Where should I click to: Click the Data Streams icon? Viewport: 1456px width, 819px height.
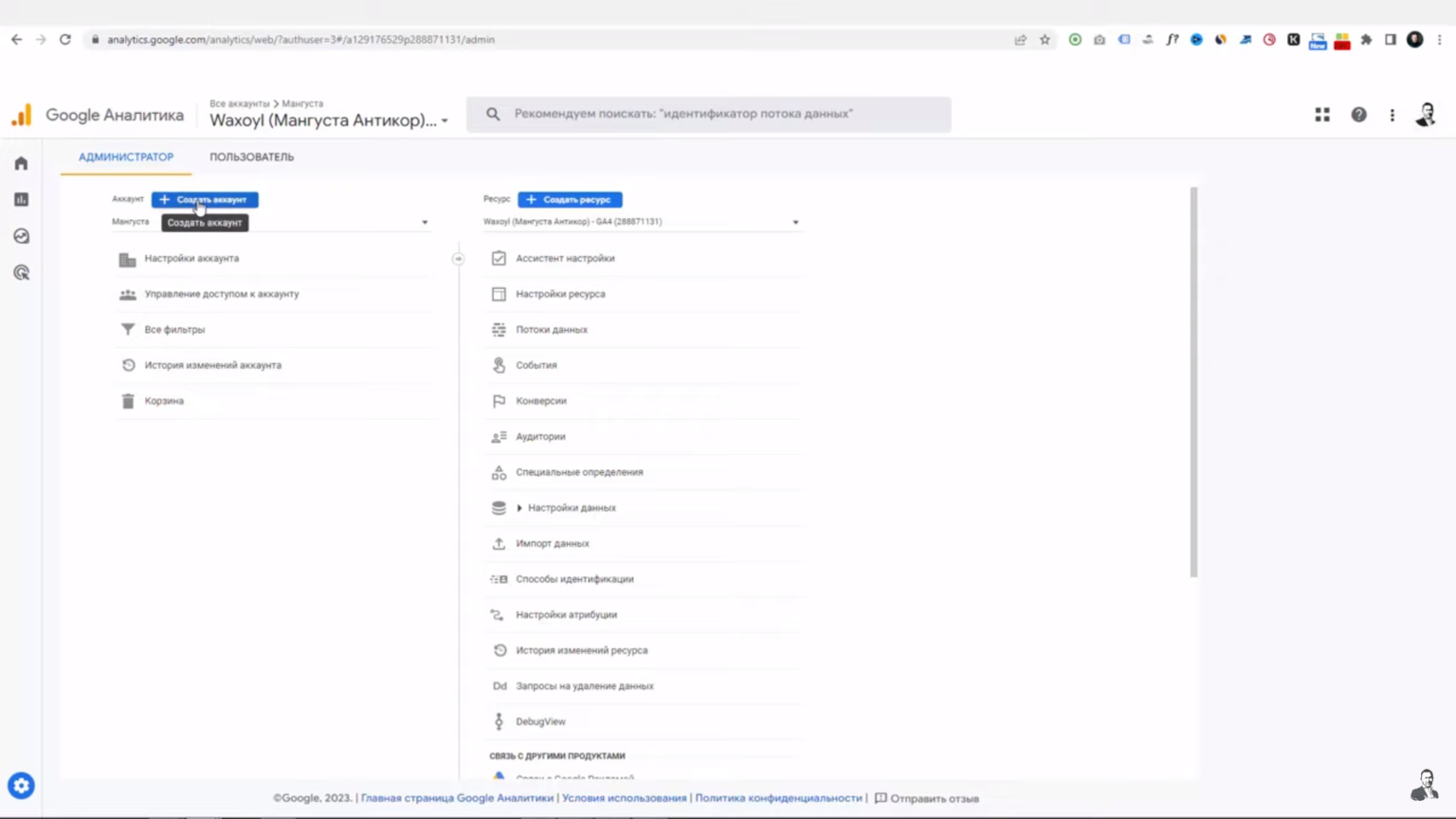point(499,330)
